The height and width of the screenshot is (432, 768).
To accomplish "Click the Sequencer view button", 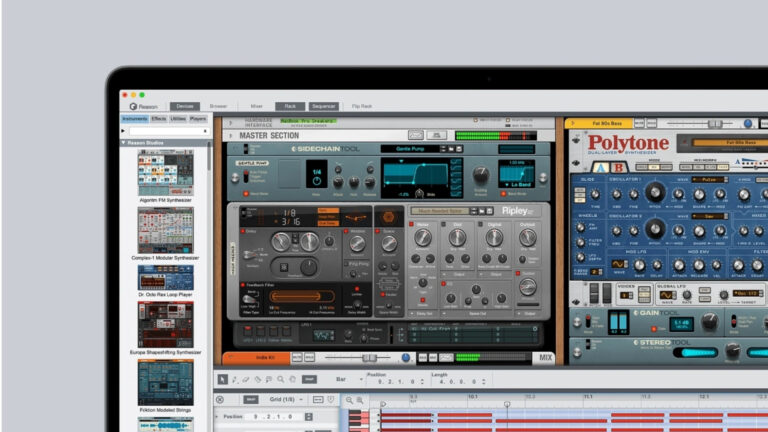I will (x=323, y=106).
